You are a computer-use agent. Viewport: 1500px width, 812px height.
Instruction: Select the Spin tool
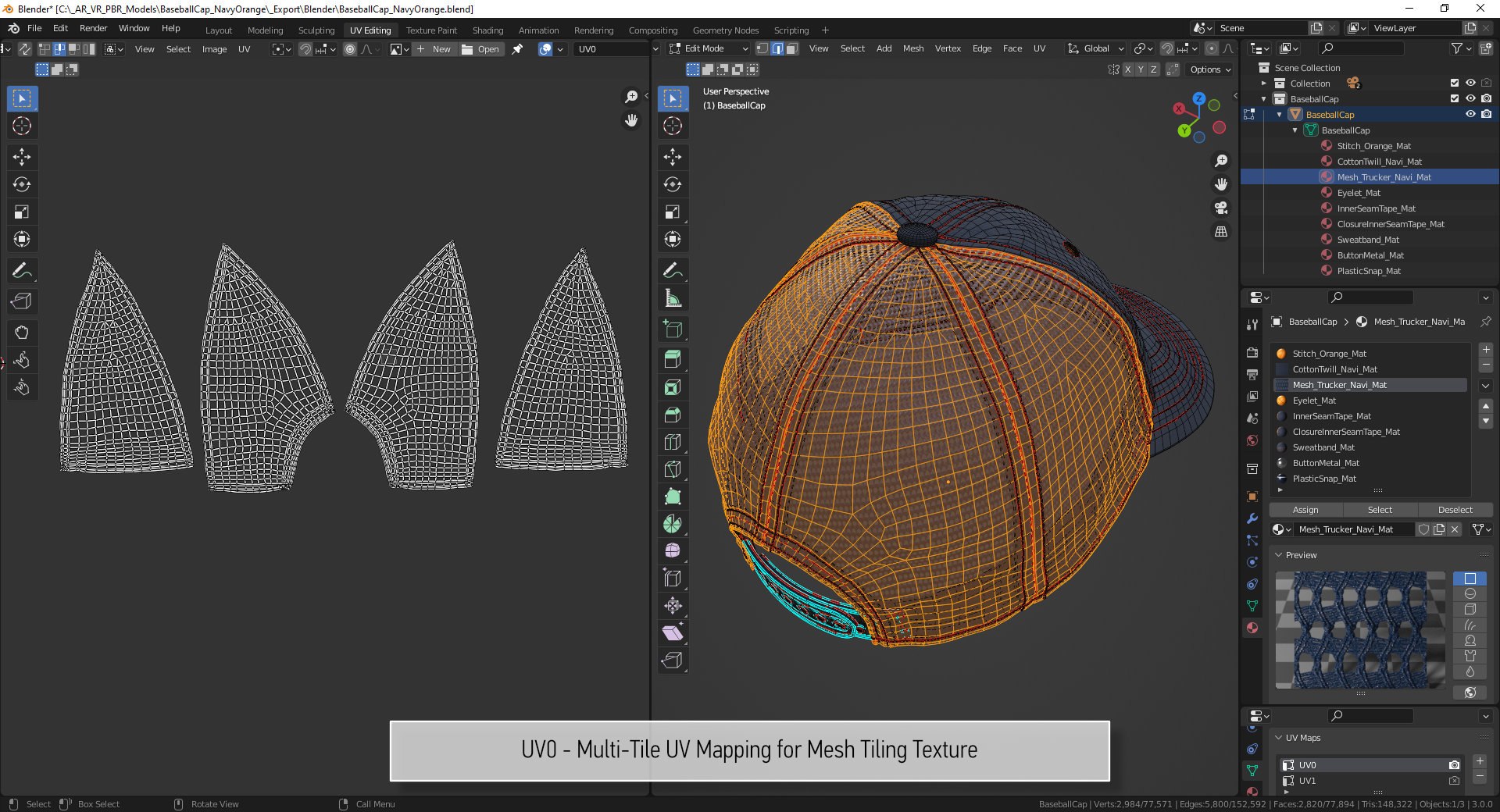click(673, 524)
